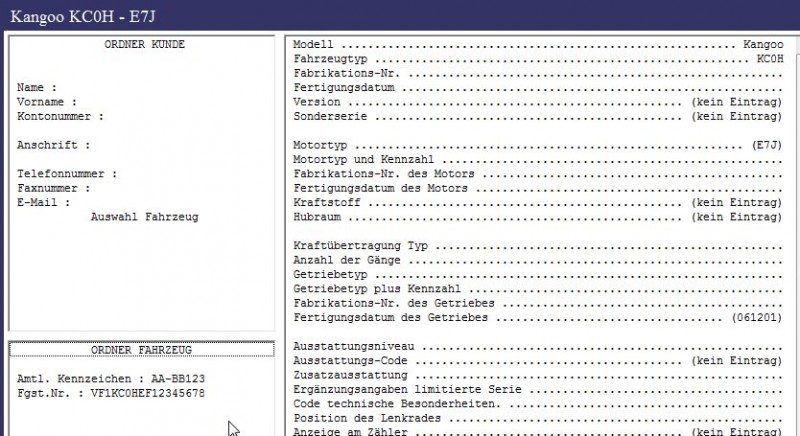Viewport: 800px width, 436px height.
Task: Click the Modell row showing Kangoo
Action: (x=538, y=44)
